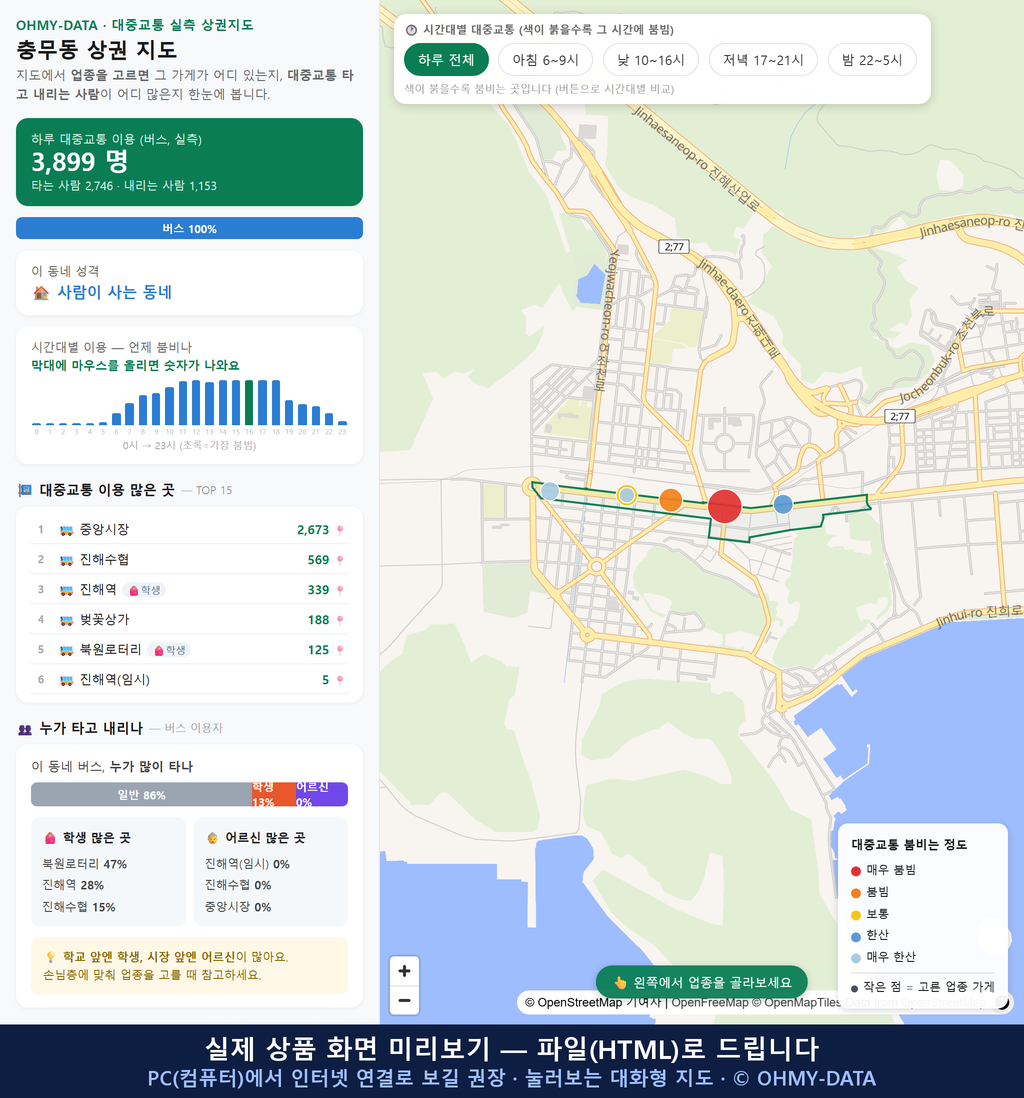This screenshot has height=1098, width=1024.
Task: Select the 저녁 17~21시 filter
Action: click(x=763, y=60)
